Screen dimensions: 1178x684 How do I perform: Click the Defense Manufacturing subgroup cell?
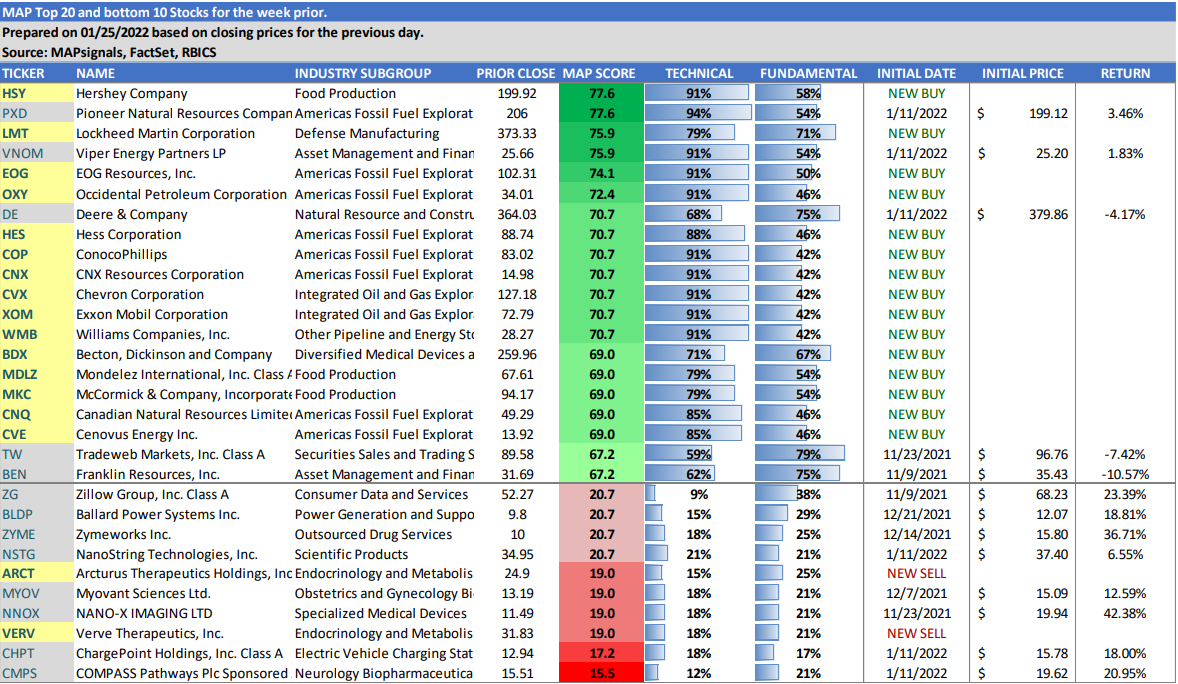point(367,134)
